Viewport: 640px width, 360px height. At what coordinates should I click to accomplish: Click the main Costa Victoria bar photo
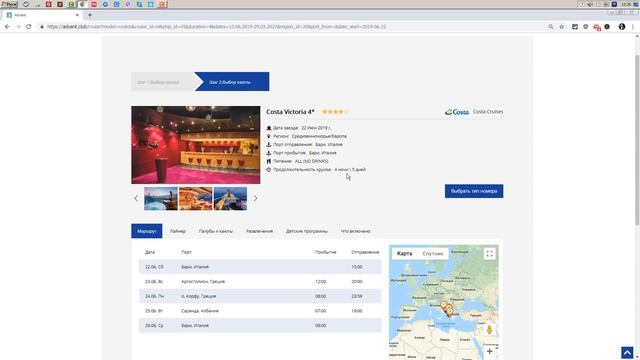196,145
